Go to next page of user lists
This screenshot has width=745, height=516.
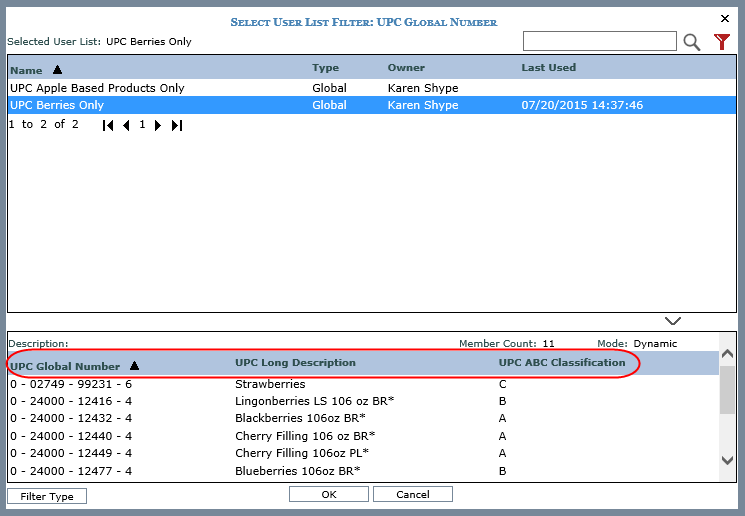pyautogui.click(x=158, y=125)
